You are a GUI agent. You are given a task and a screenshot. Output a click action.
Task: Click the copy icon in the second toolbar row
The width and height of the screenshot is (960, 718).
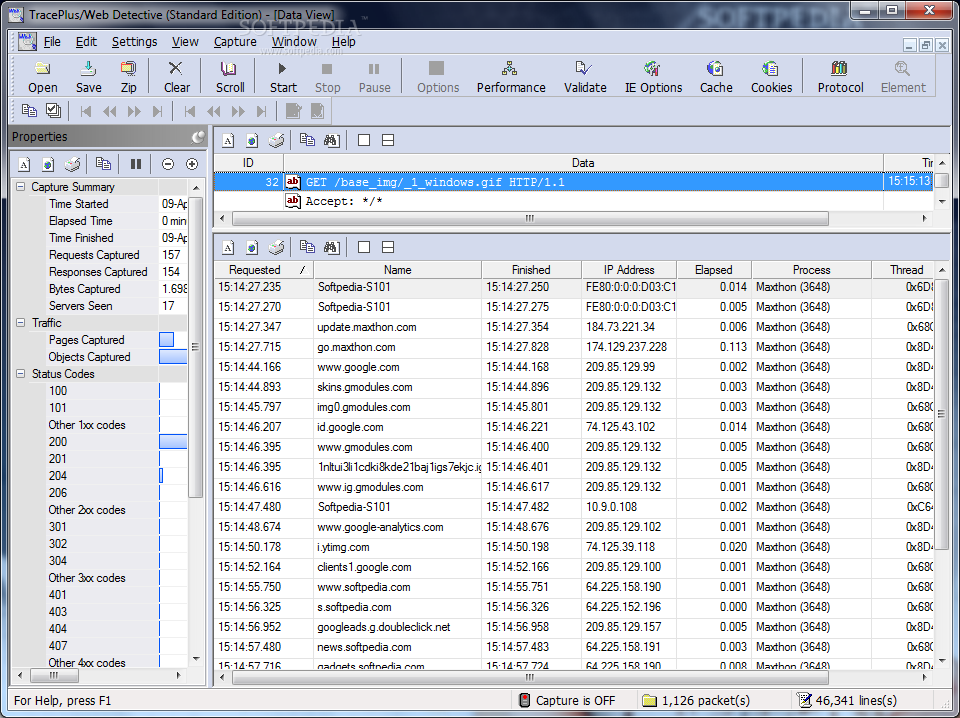coord(29,111)
